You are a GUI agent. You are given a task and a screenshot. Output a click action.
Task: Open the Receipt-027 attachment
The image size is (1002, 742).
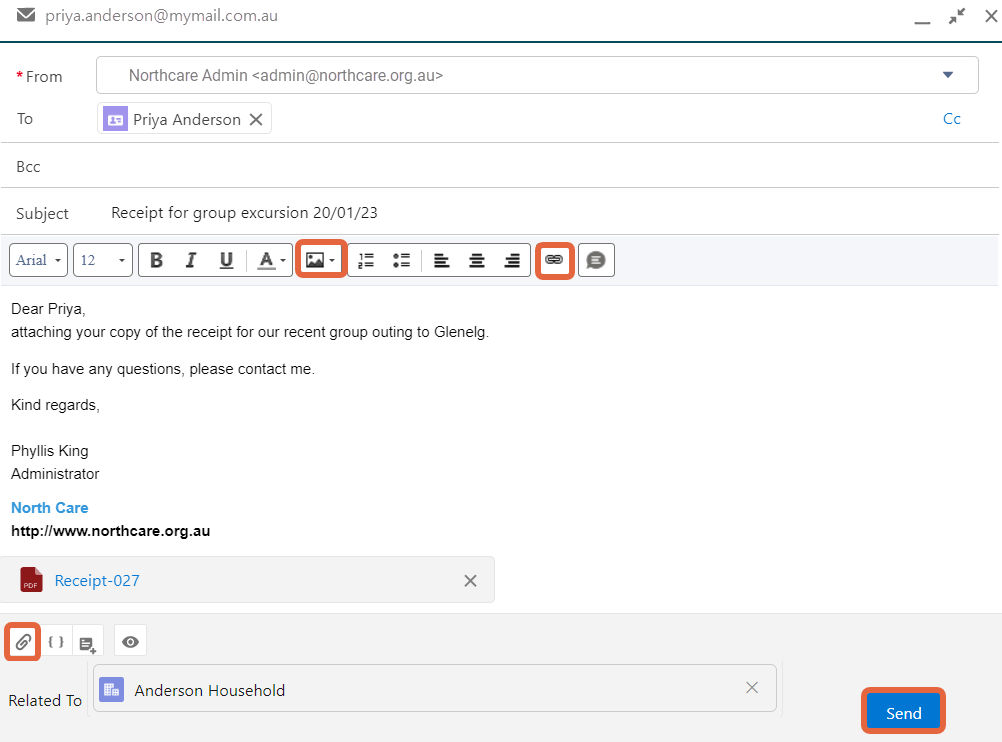pyautogui.click(x=97, y=580)
